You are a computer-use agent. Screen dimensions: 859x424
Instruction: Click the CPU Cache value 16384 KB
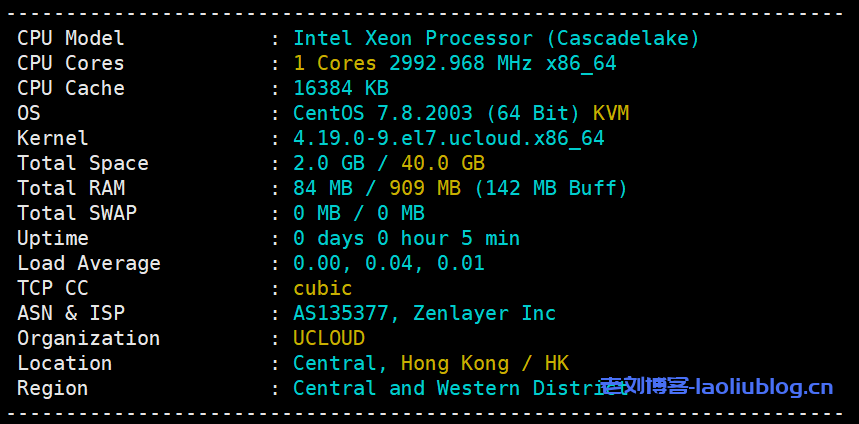[340, 88]
